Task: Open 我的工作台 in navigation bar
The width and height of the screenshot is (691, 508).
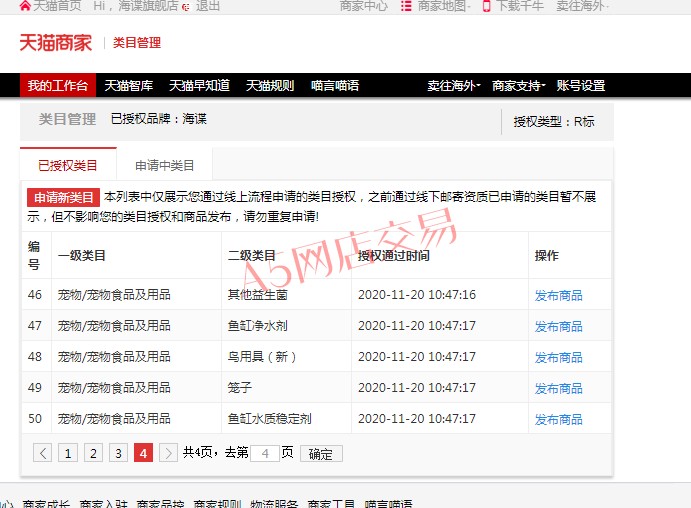Action: coord(57,85)
